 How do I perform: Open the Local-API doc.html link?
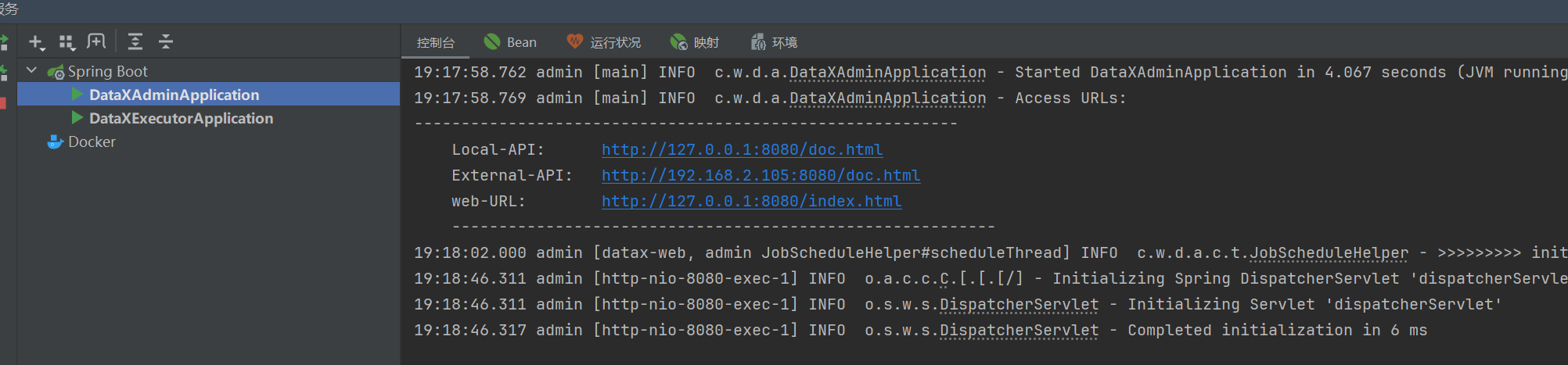pos(742,149)
